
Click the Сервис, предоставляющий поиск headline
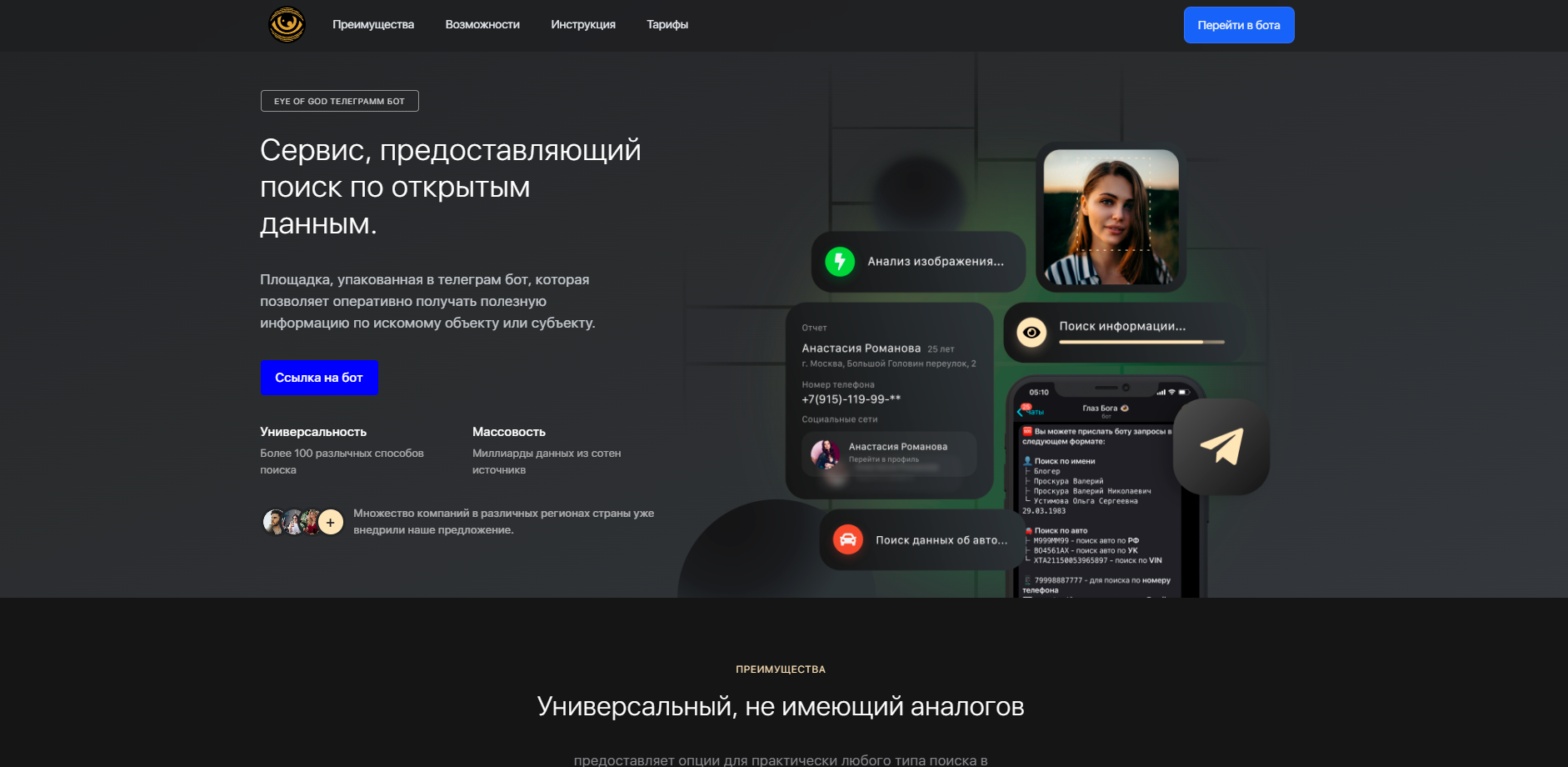(x=451, y=187)
